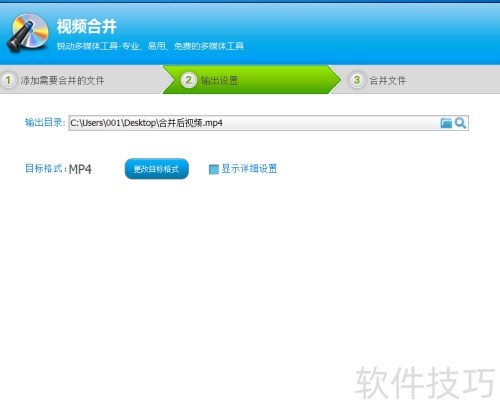
Task: Open the folder browse icon for output directory
Action: pos(446,123)
